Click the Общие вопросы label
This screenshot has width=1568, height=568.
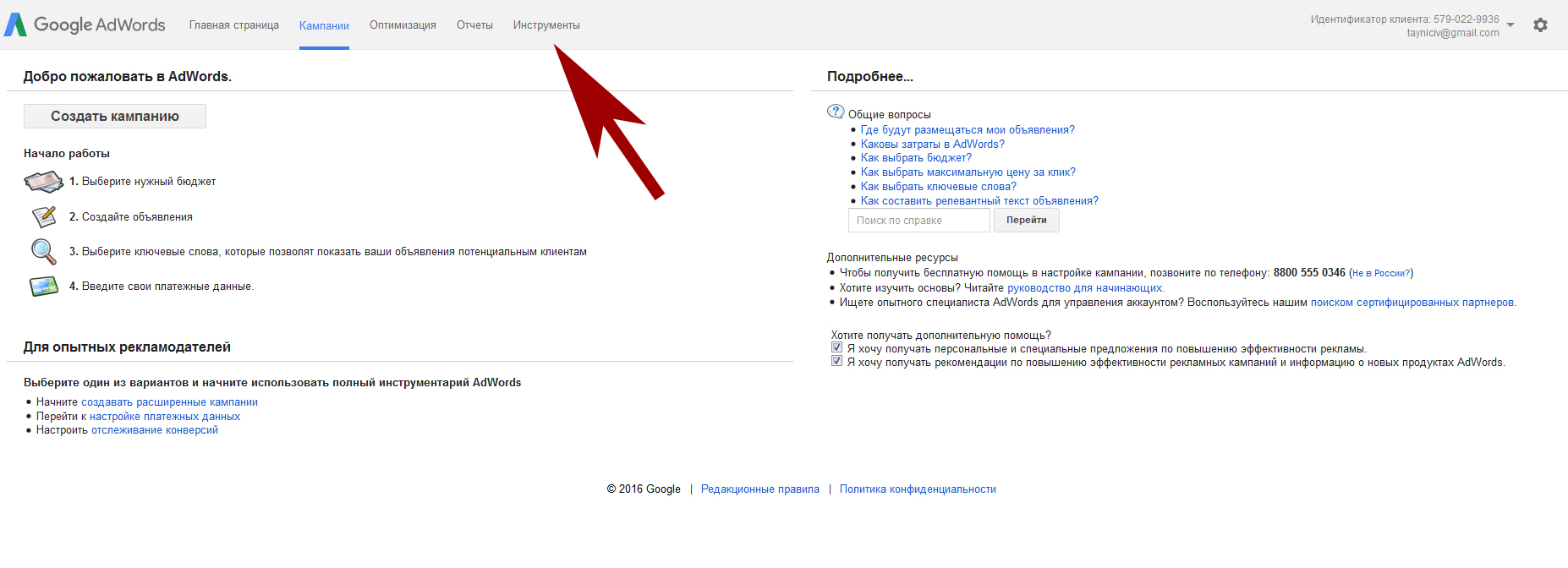point(890,115)
